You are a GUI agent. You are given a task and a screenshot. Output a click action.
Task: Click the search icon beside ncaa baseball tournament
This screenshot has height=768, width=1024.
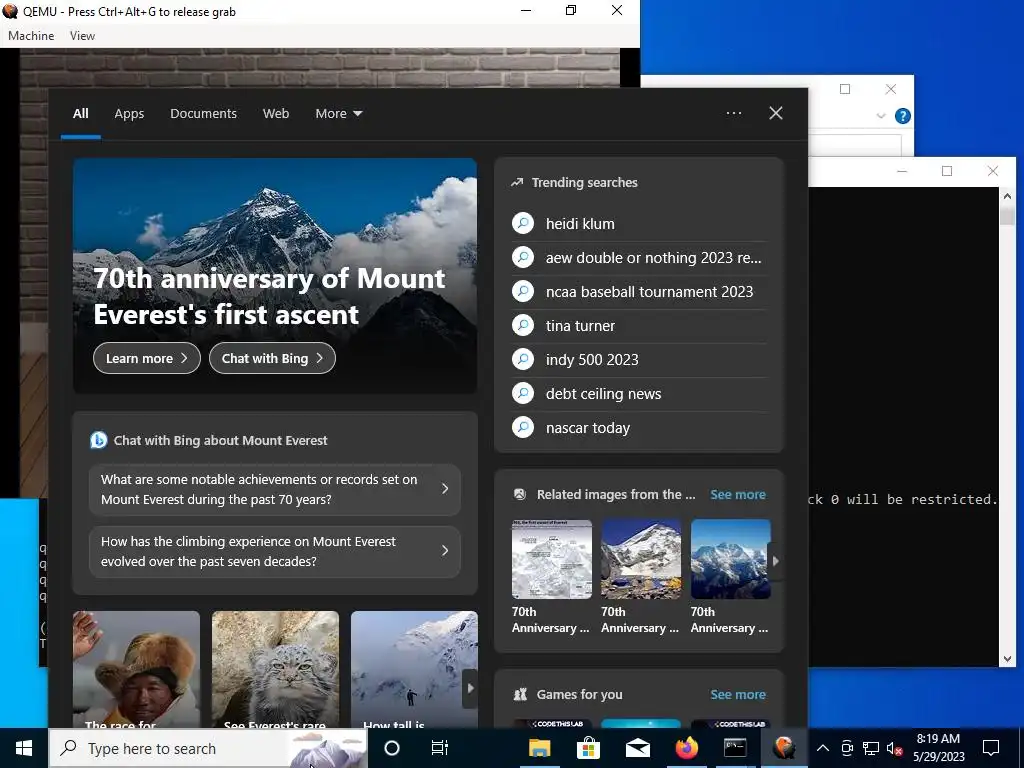pos(523,291)
